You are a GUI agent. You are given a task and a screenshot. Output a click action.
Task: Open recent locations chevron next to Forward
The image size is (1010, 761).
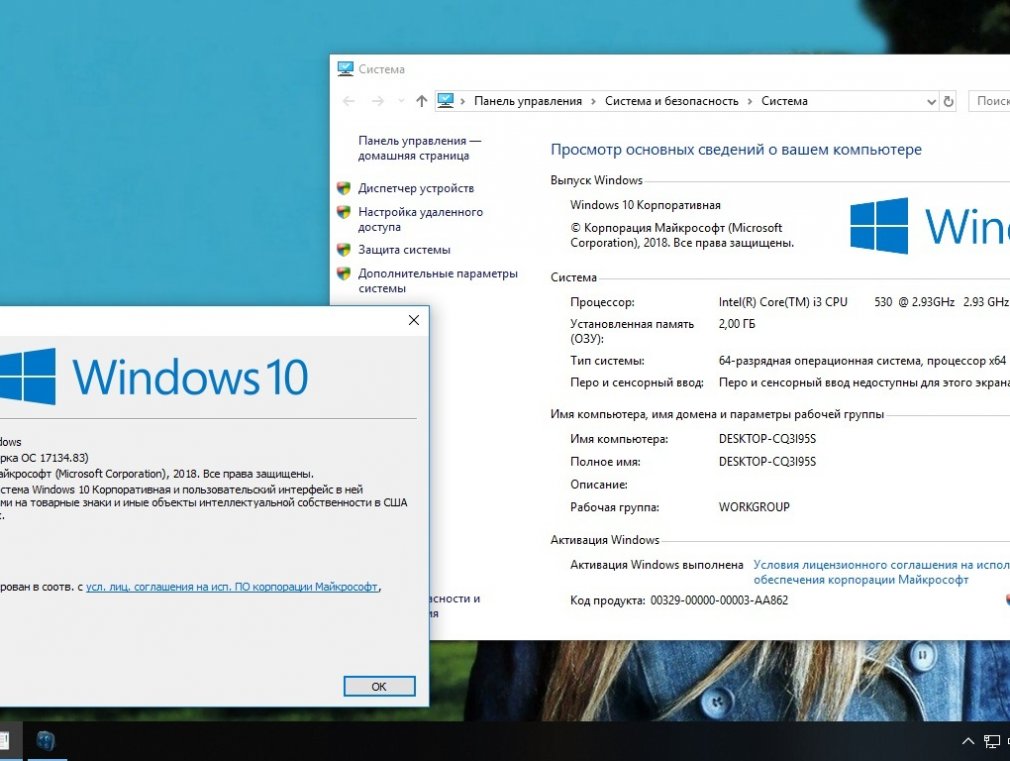(x=401, y=101)
